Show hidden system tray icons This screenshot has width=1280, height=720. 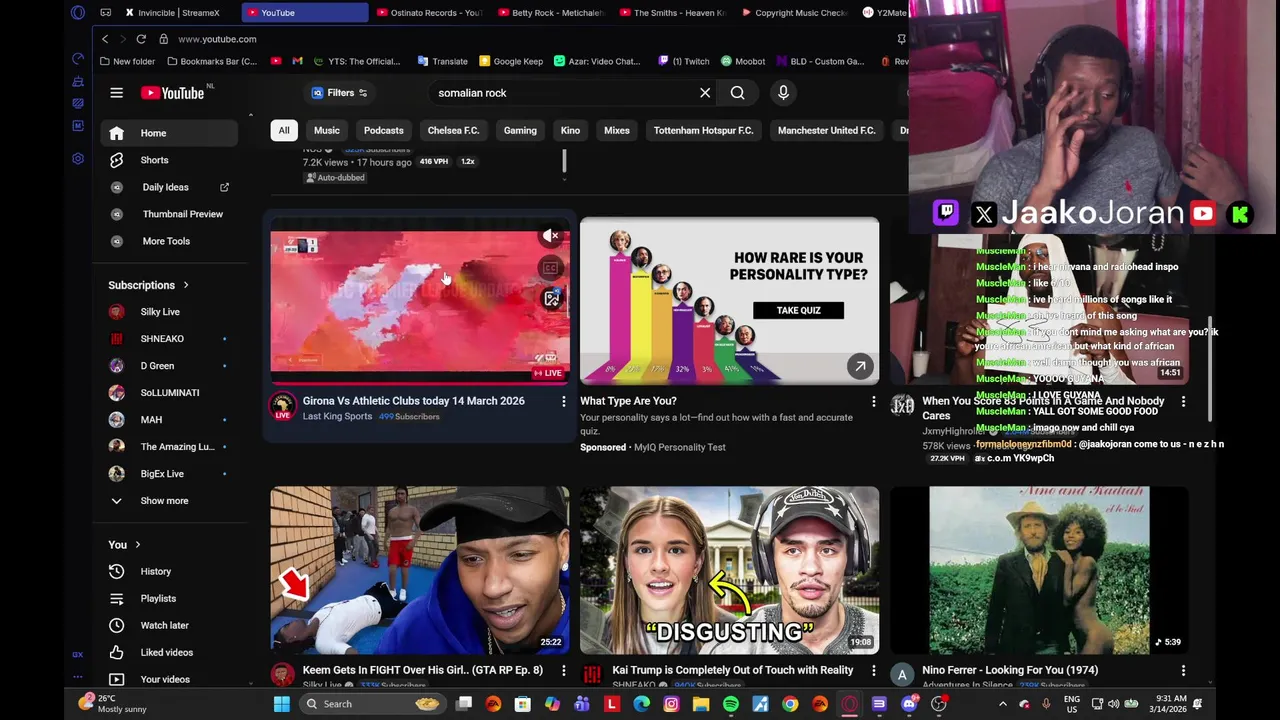[x=1003, y=704]
